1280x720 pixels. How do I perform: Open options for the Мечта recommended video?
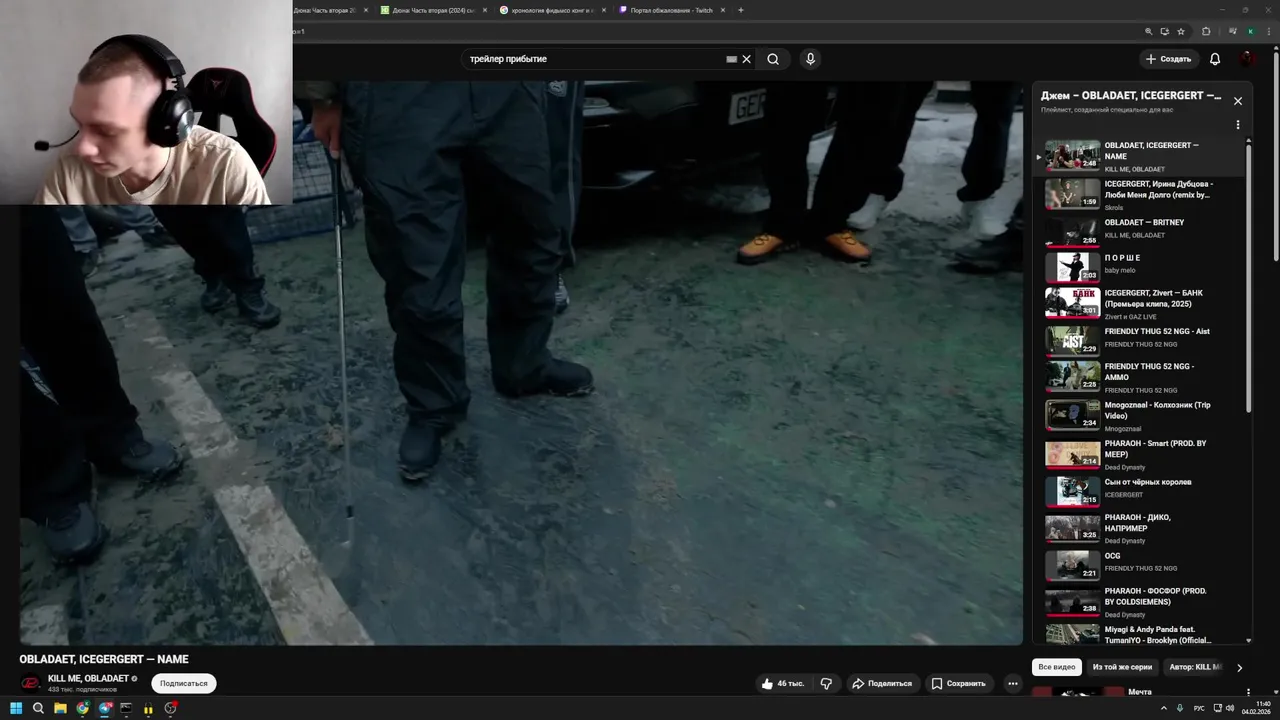tap(1248, 692)
